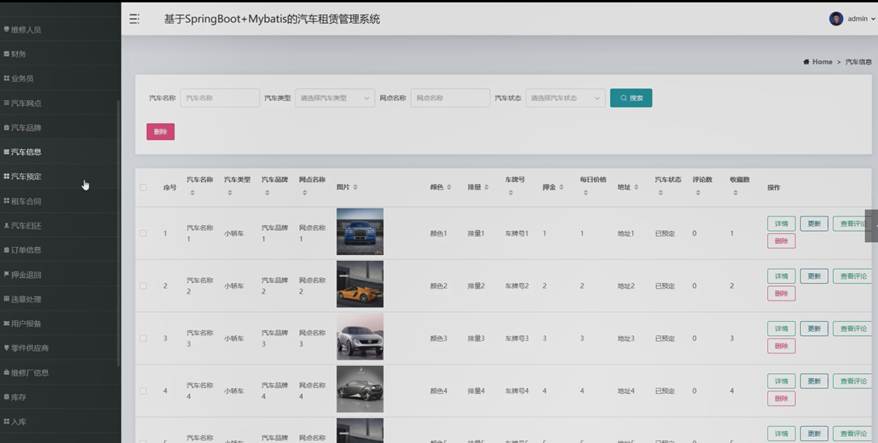
Task: Open the 汽车类型 dropdown
Action: point(335,98)
